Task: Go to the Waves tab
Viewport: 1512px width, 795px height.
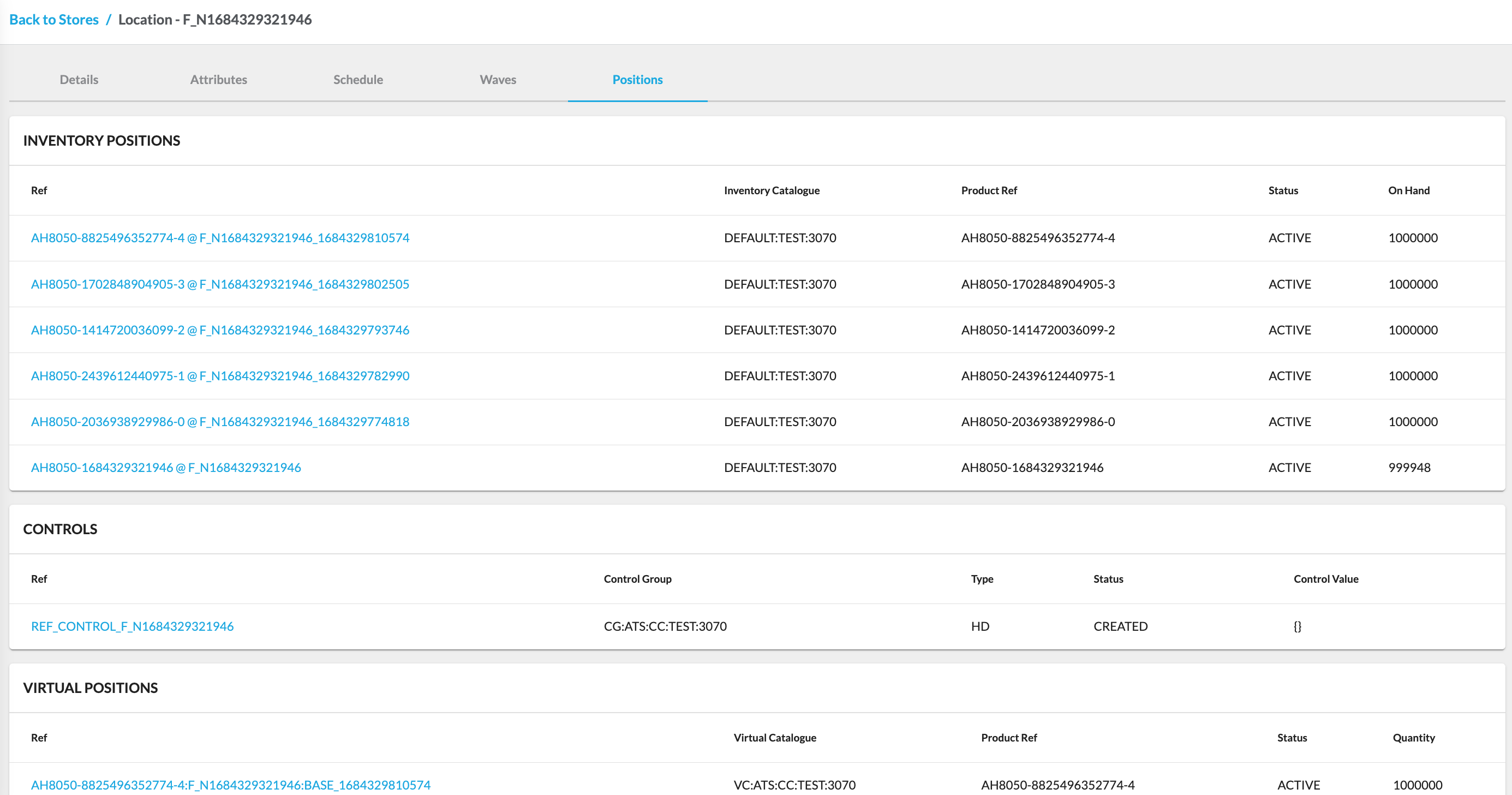Action: [x=498, y=79]
